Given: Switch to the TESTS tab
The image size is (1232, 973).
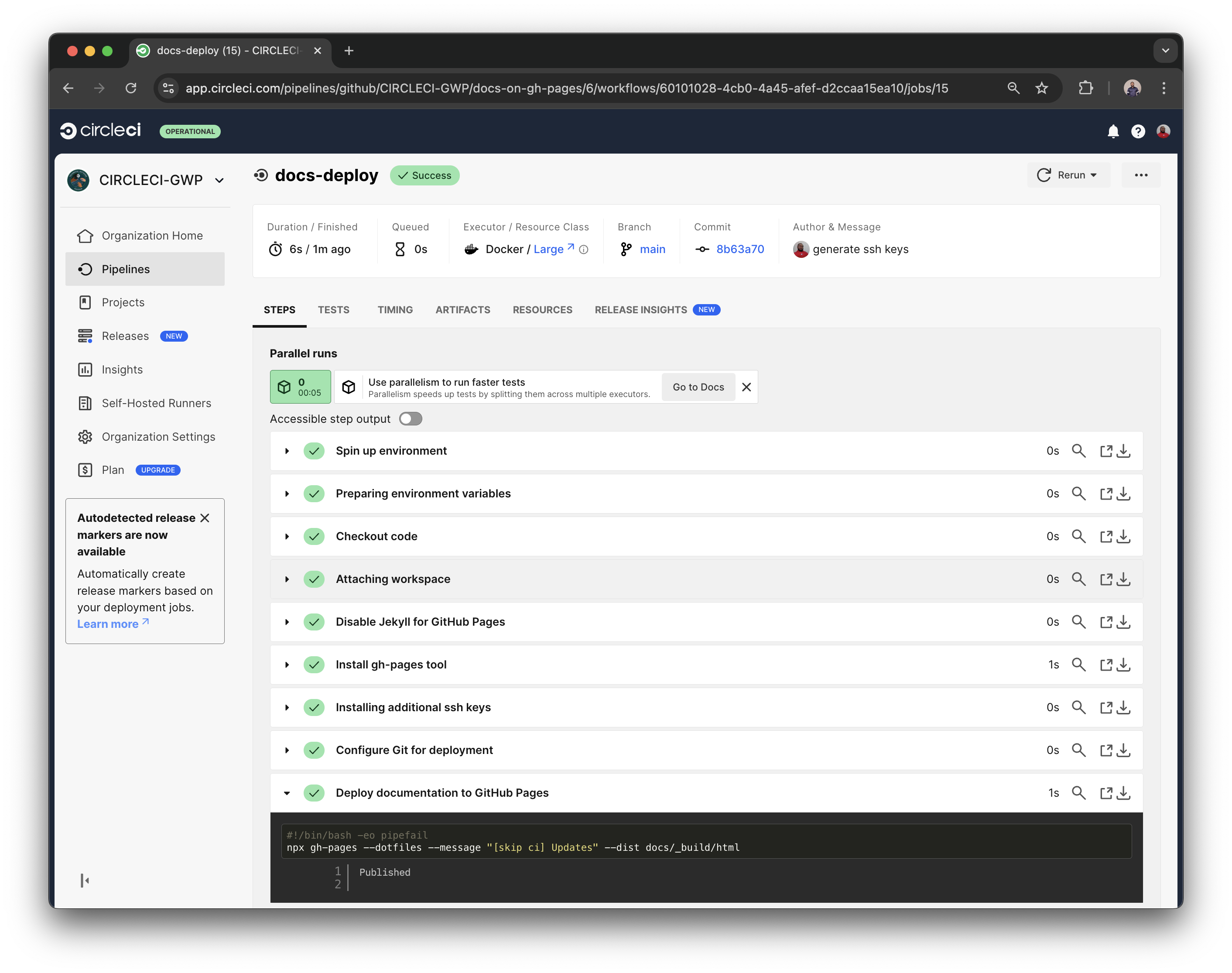Looking at the screenshot, I should 333,309.
